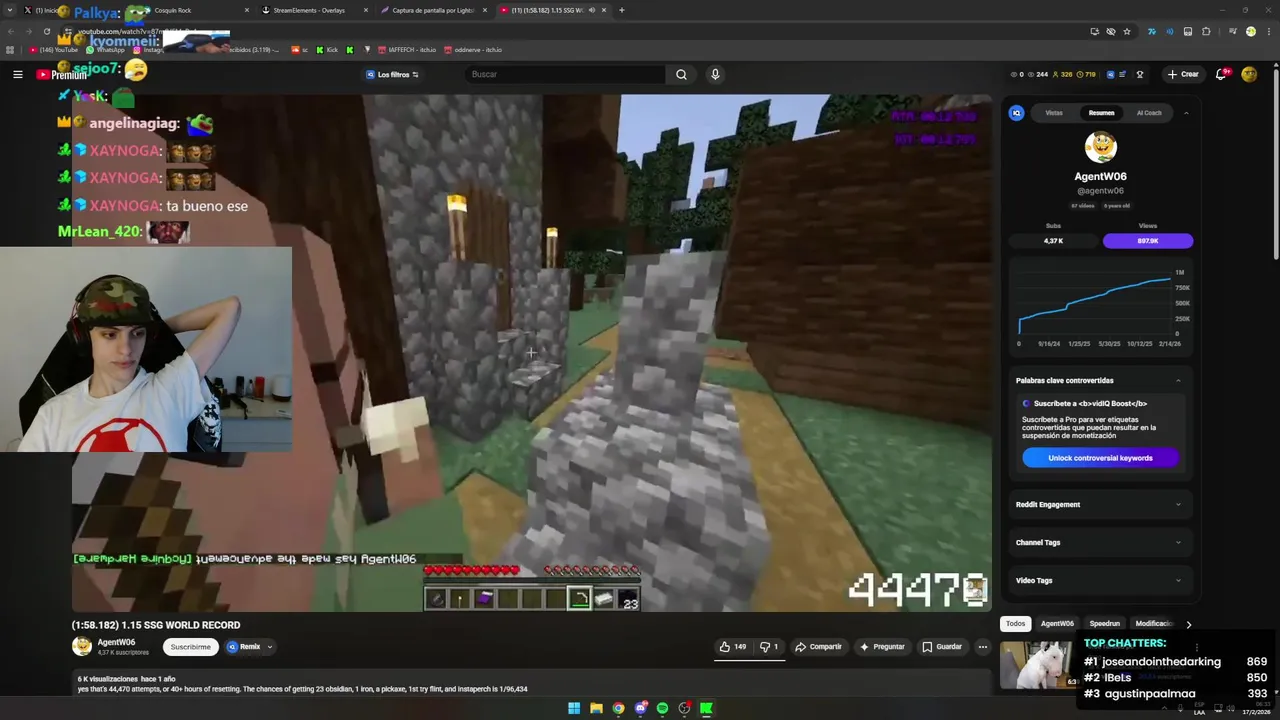Open more actions three-dot menu under video
Viewport: 1280px width, 720px height.
pyautogui.click(x=983, y=647)
